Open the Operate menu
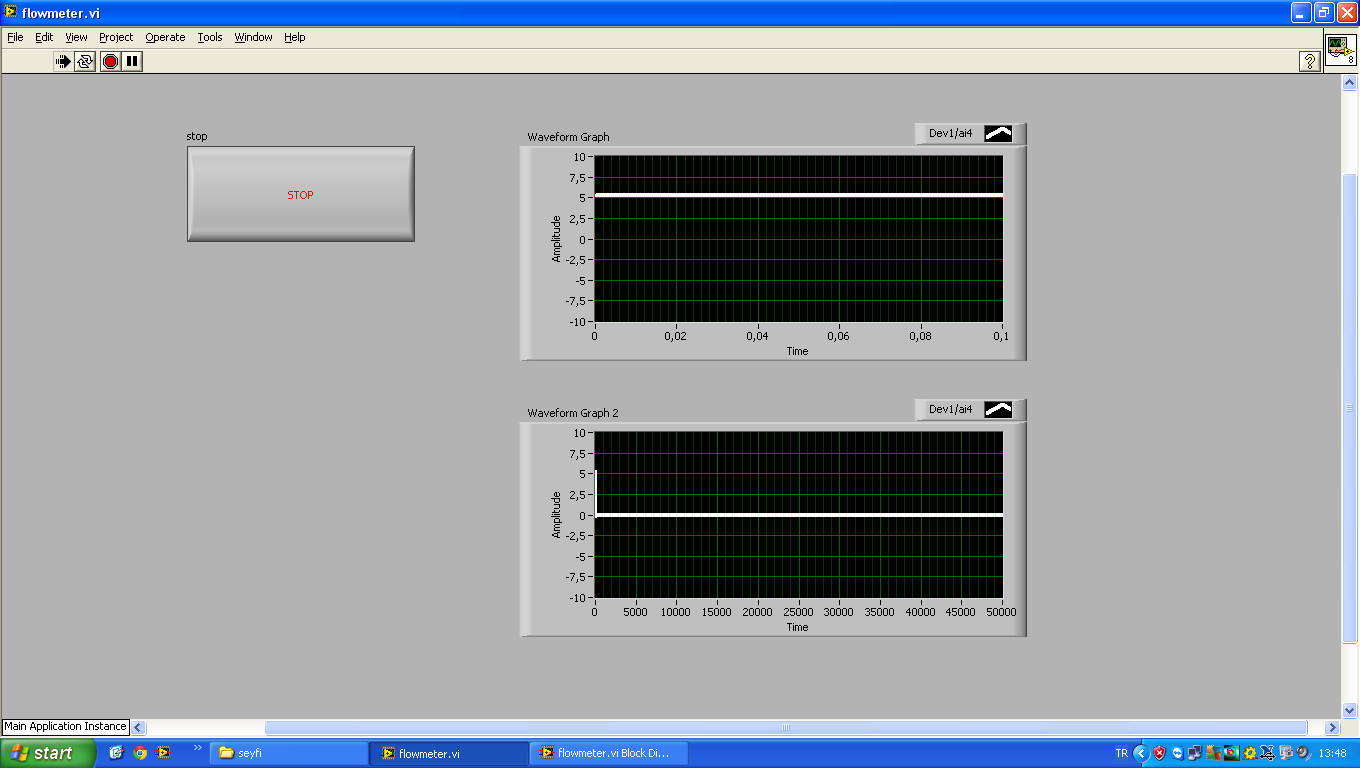Image resolution: width=1360 pixels, height=768 pixels. pyautogui.click(x=165, y=37)
